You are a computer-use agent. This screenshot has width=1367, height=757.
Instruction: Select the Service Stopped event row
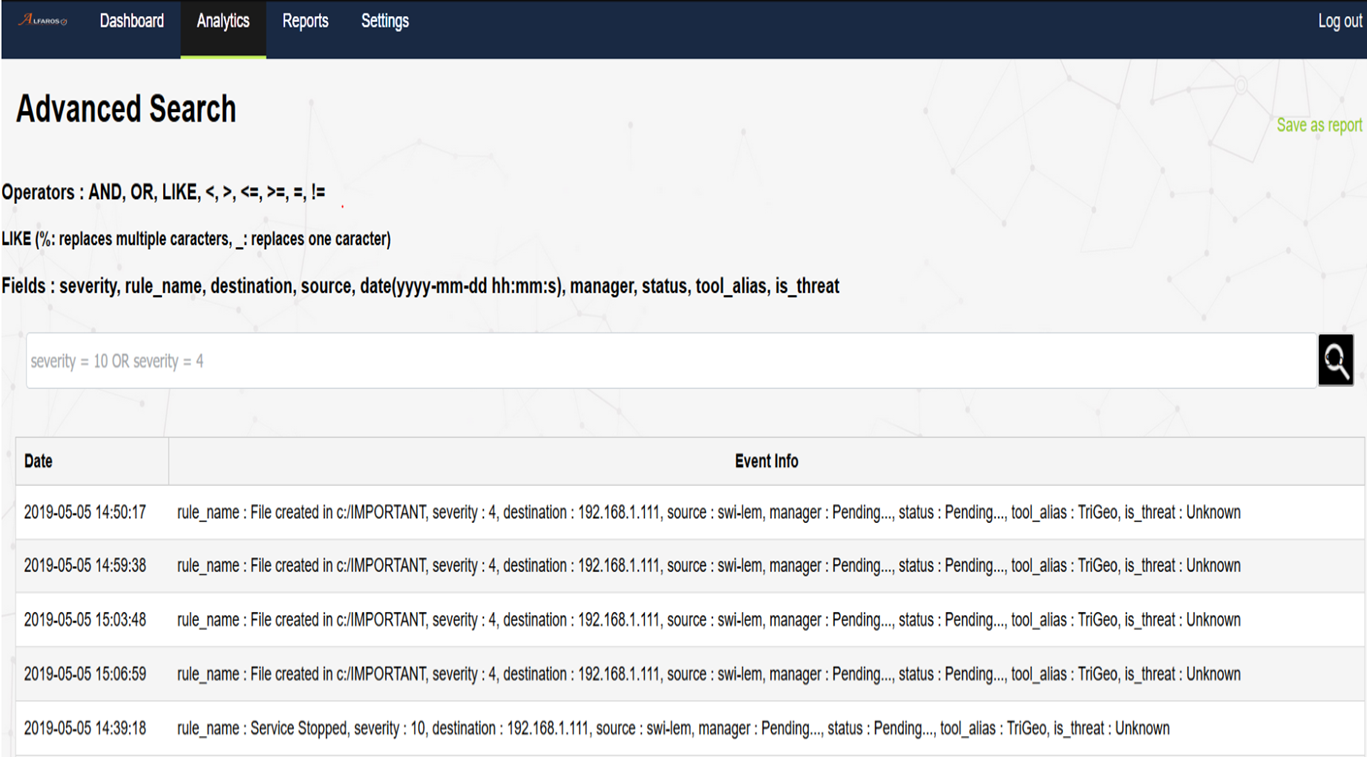(683, 728)
